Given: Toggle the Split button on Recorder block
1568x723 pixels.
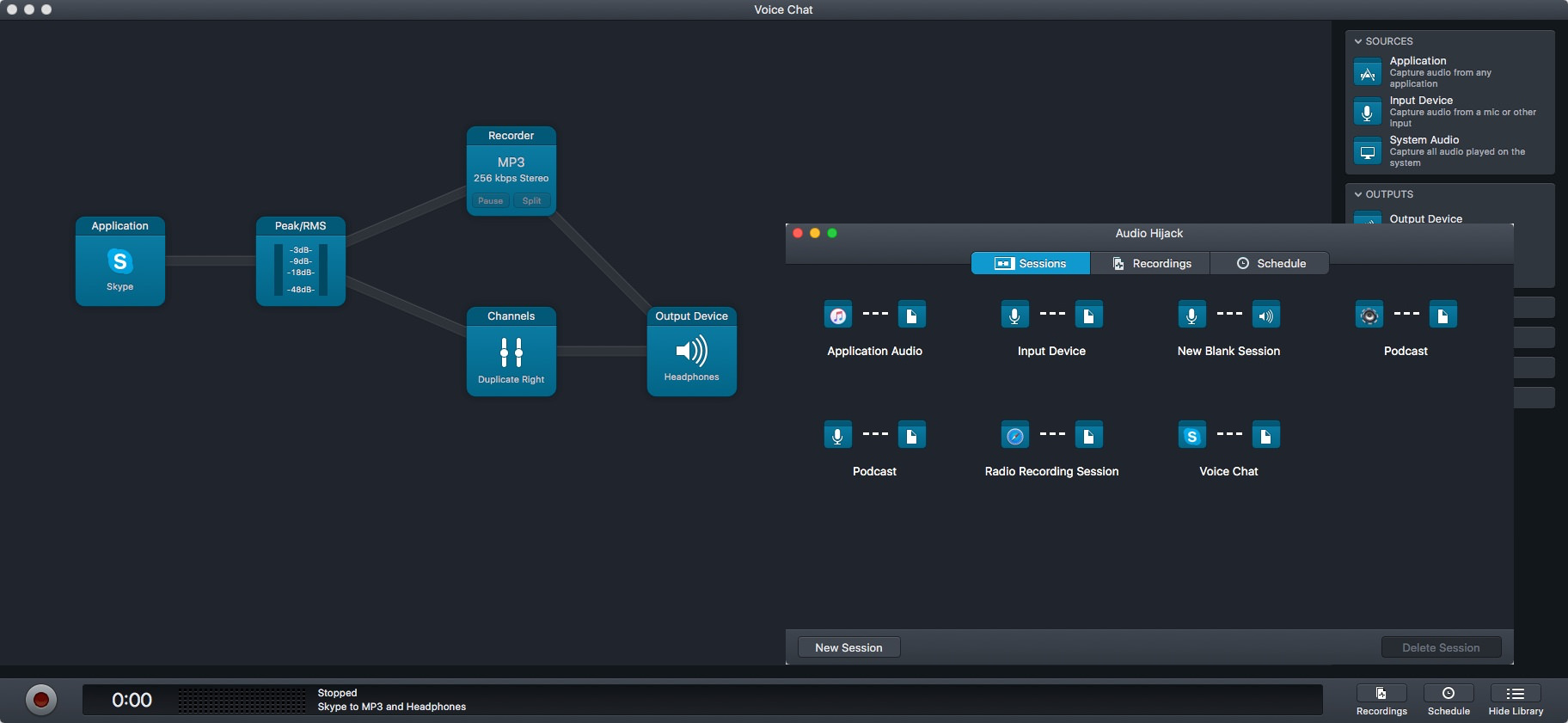Looking at the screenshot, I should 531,201.
